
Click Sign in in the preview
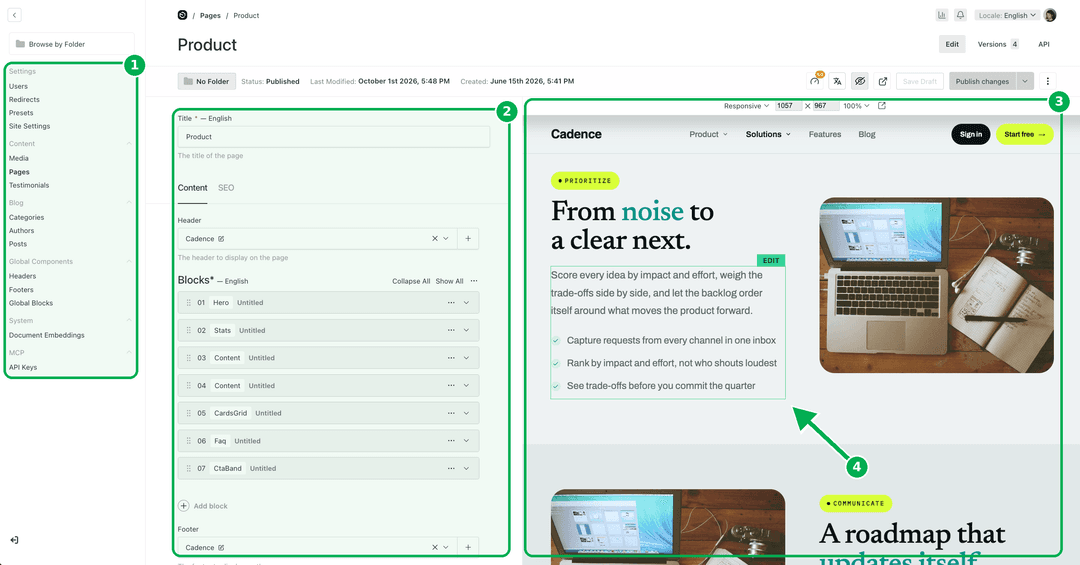970,134
